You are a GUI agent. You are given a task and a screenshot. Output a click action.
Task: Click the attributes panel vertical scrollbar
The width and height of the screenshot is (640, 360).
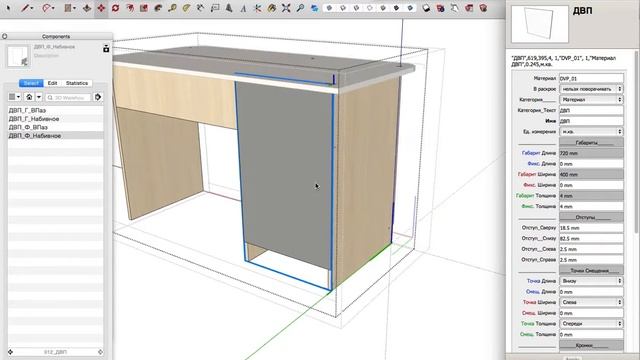(x=636, y=142)
